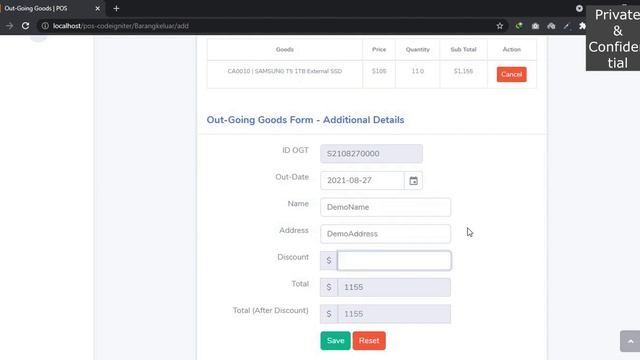Open the Out-Date calendar picker
The image size is (640, 360).
(413, 180)
